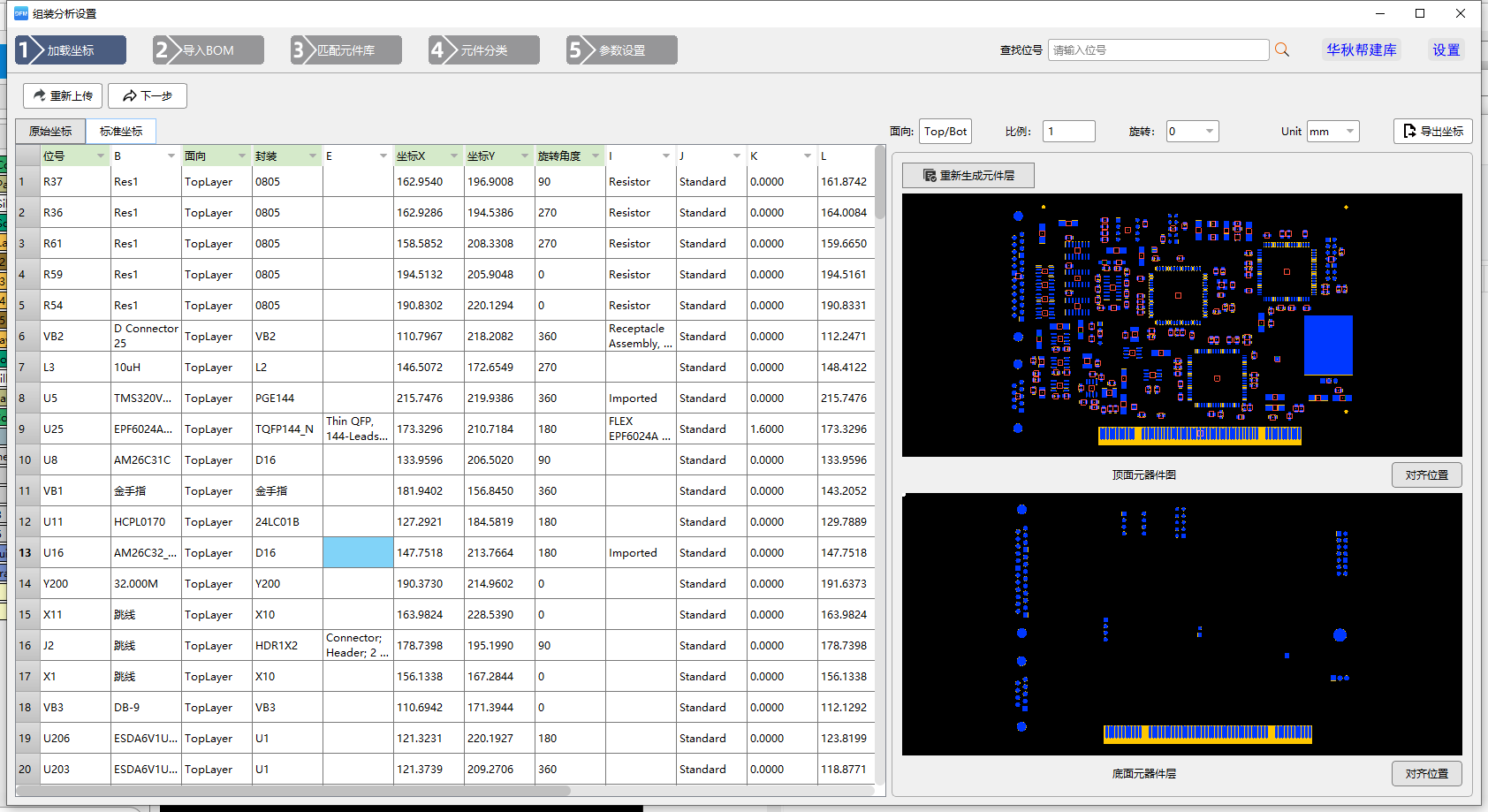
Task: Open the 旋转 rotation dropdown
Action: coord(1209,132)
